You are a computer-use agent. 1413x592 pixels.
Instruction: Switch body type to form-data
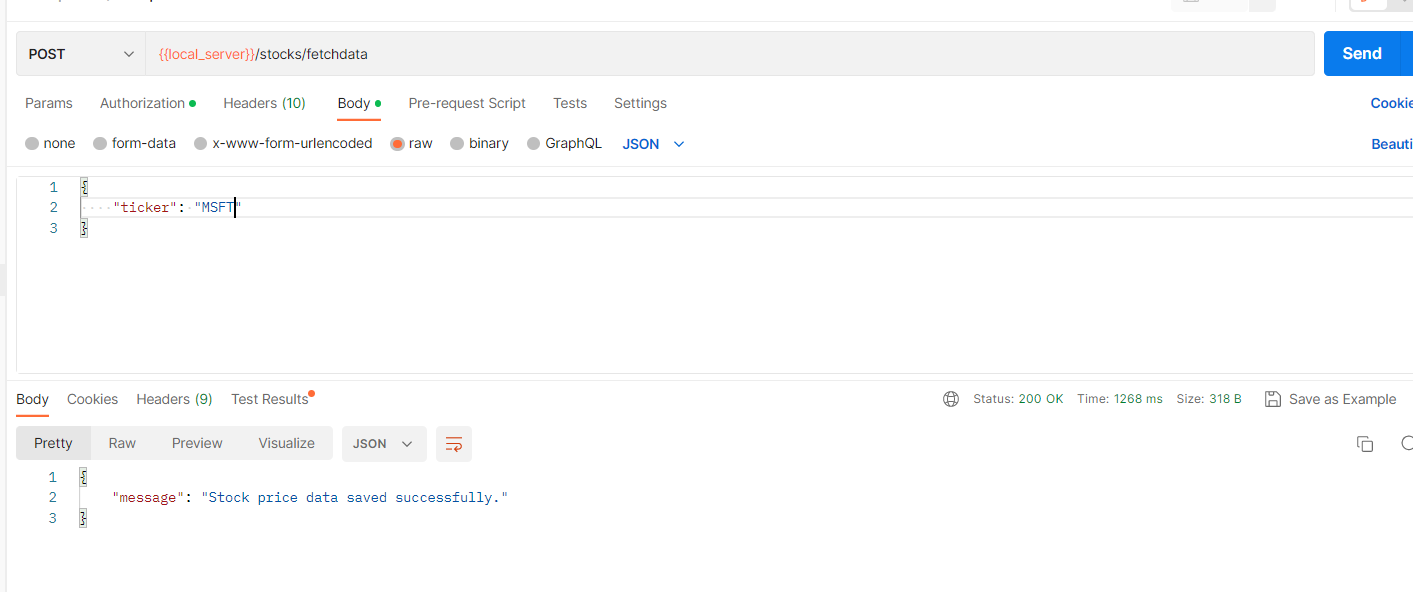point(134,143)
